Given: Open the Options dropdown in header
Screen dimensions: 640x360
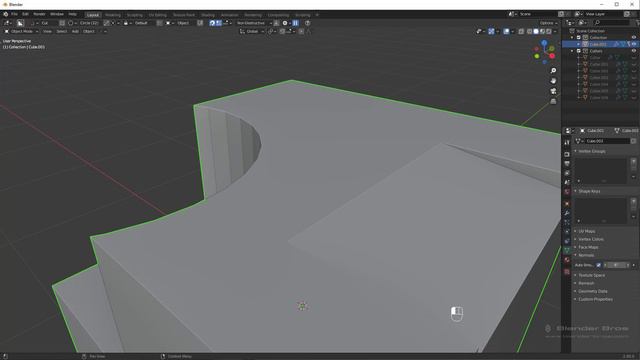Looking at the screenshot, I should (548, 23).
